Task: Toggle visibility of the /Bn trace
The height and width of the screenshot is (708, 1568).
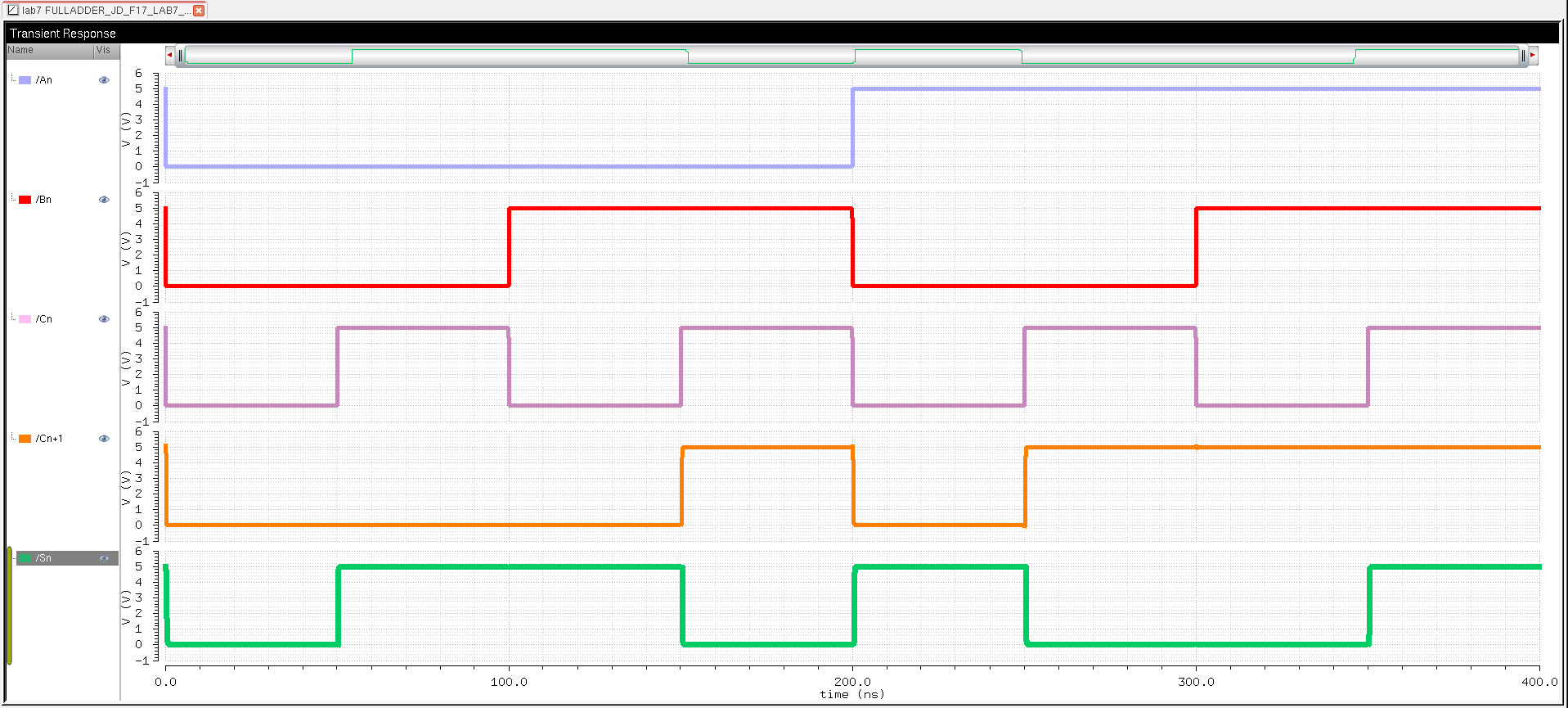Action: 104,200
